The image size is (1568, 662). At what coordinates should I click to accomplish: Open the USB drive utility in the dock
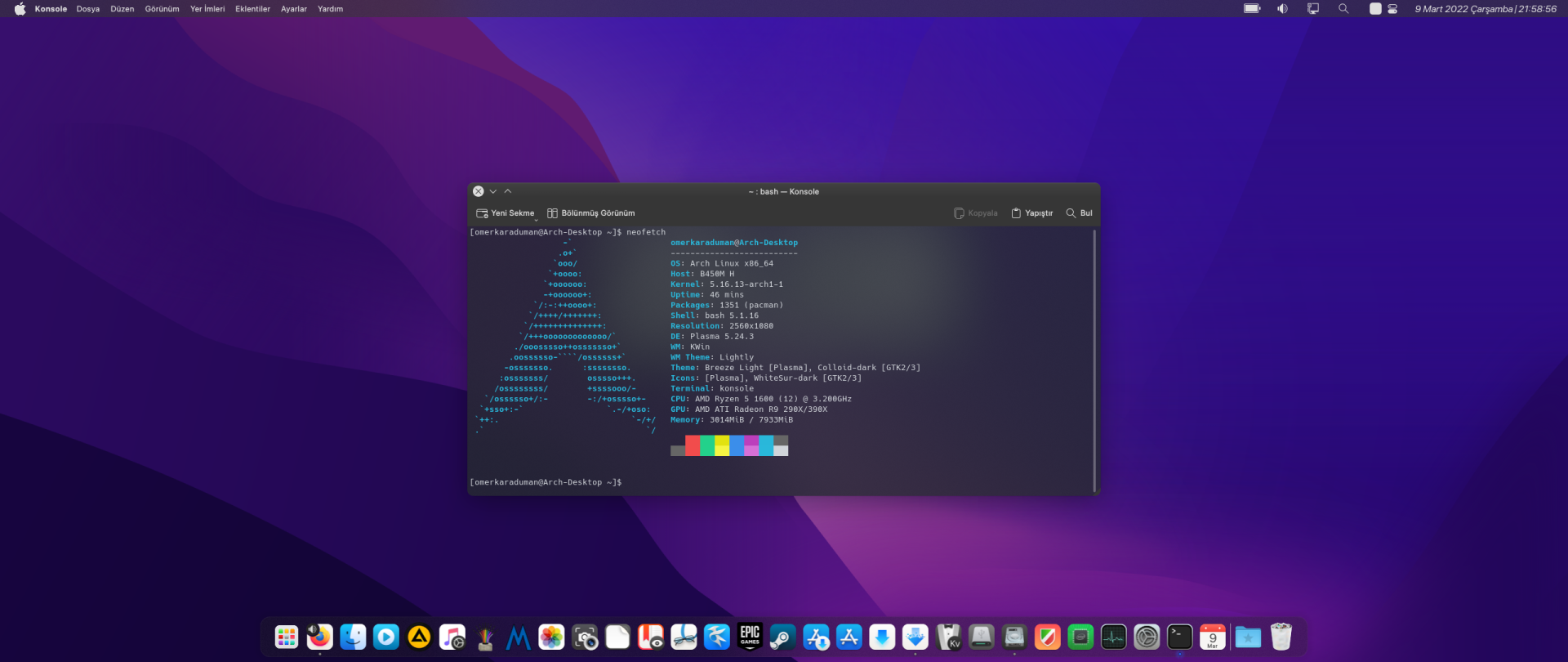click(982, 637)
